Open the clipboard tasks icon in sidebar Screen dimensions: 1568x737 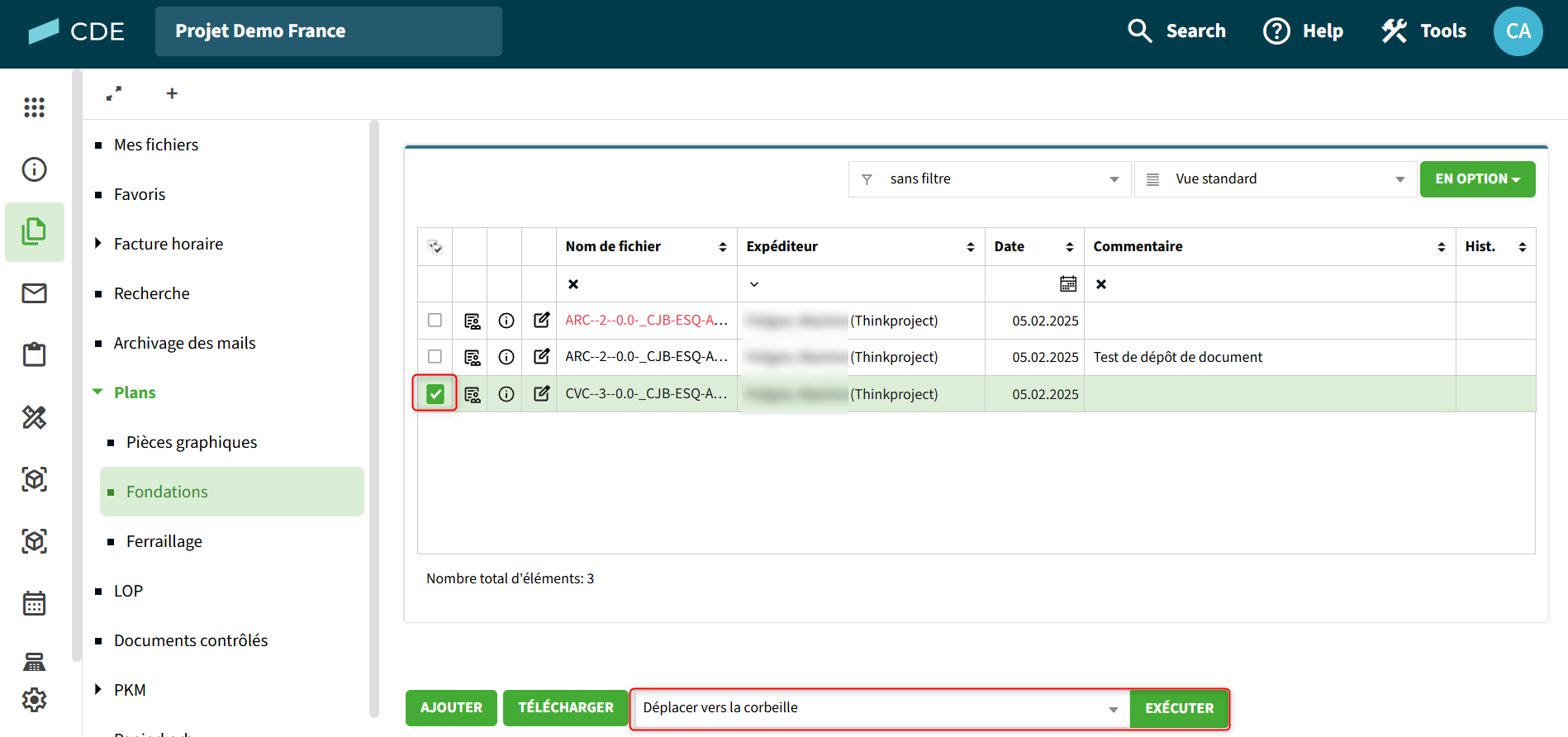(34, 354)
